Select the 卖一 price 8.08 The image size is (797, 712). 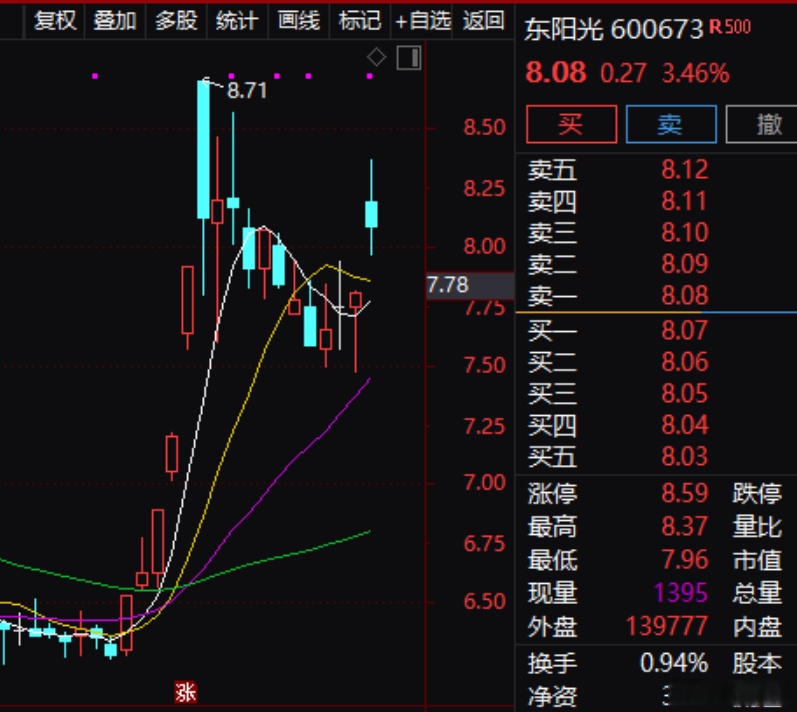tap(685, 295)
